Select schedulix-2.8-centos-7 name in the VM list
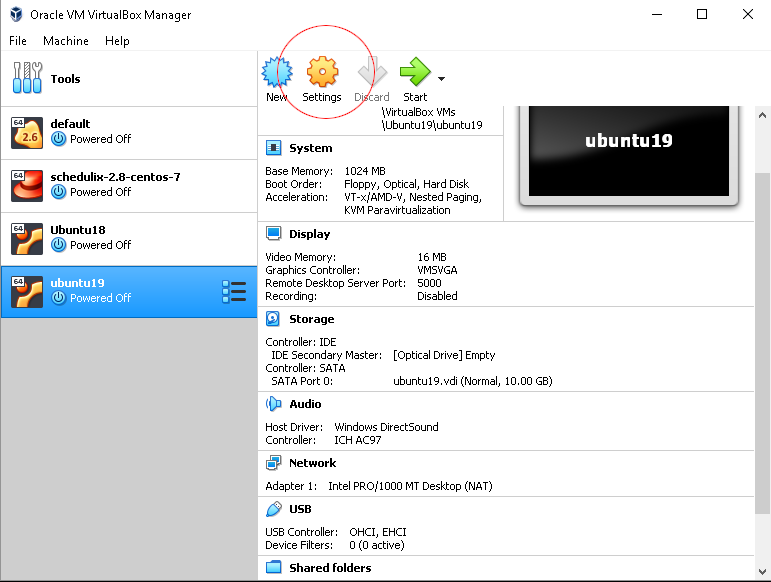The image size is (771, 582). tap(116, 177)
